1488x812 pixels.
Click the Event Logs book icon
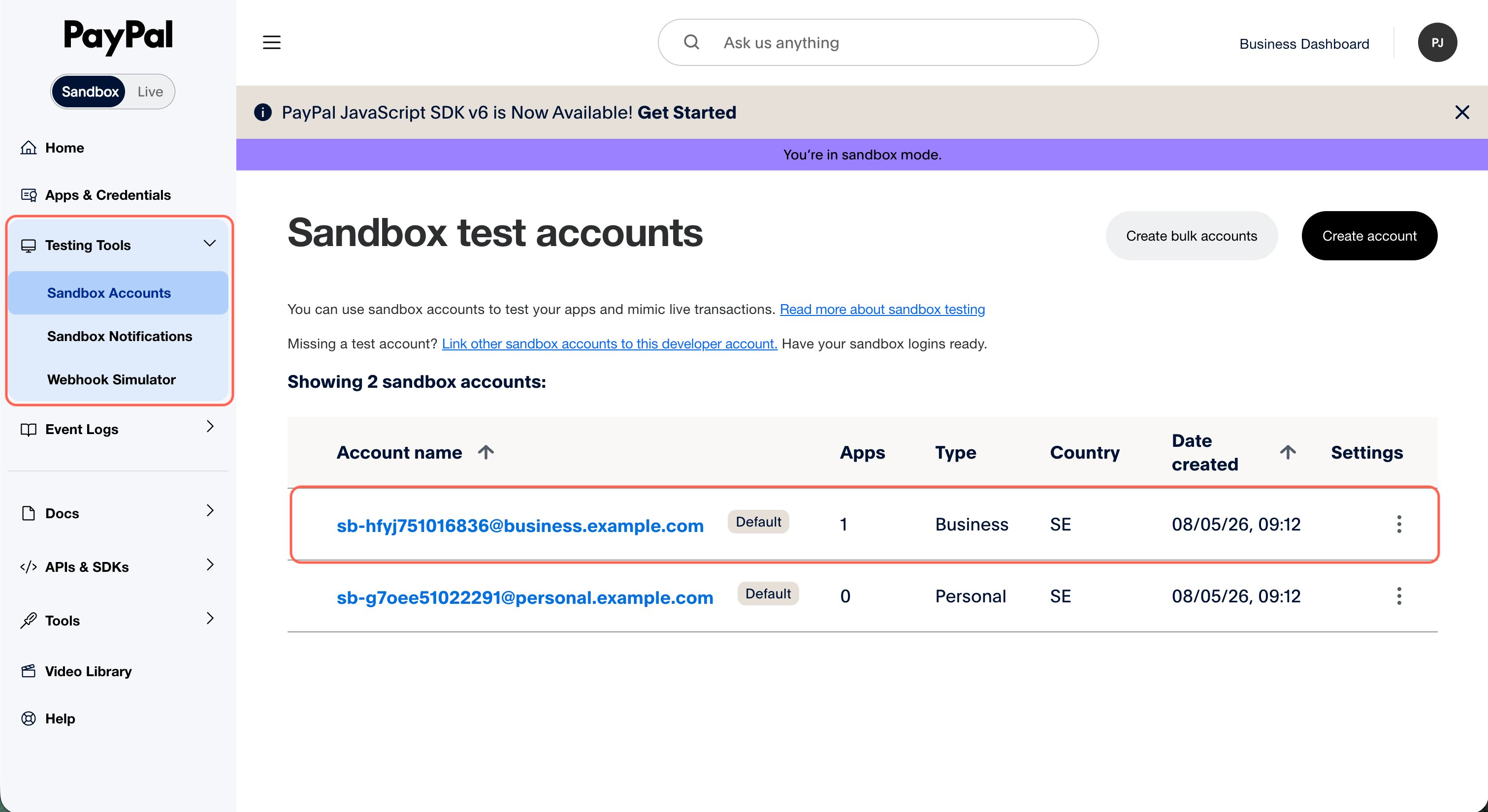click(x=28, y=430)
